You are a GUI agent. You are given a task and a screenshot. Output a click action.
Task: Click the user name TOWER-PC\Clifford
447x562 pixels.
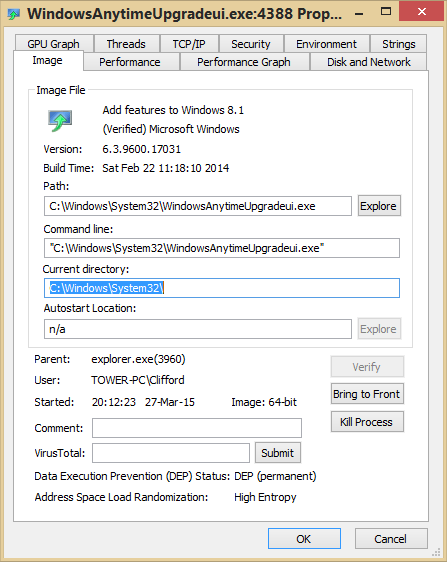point(138,380)
